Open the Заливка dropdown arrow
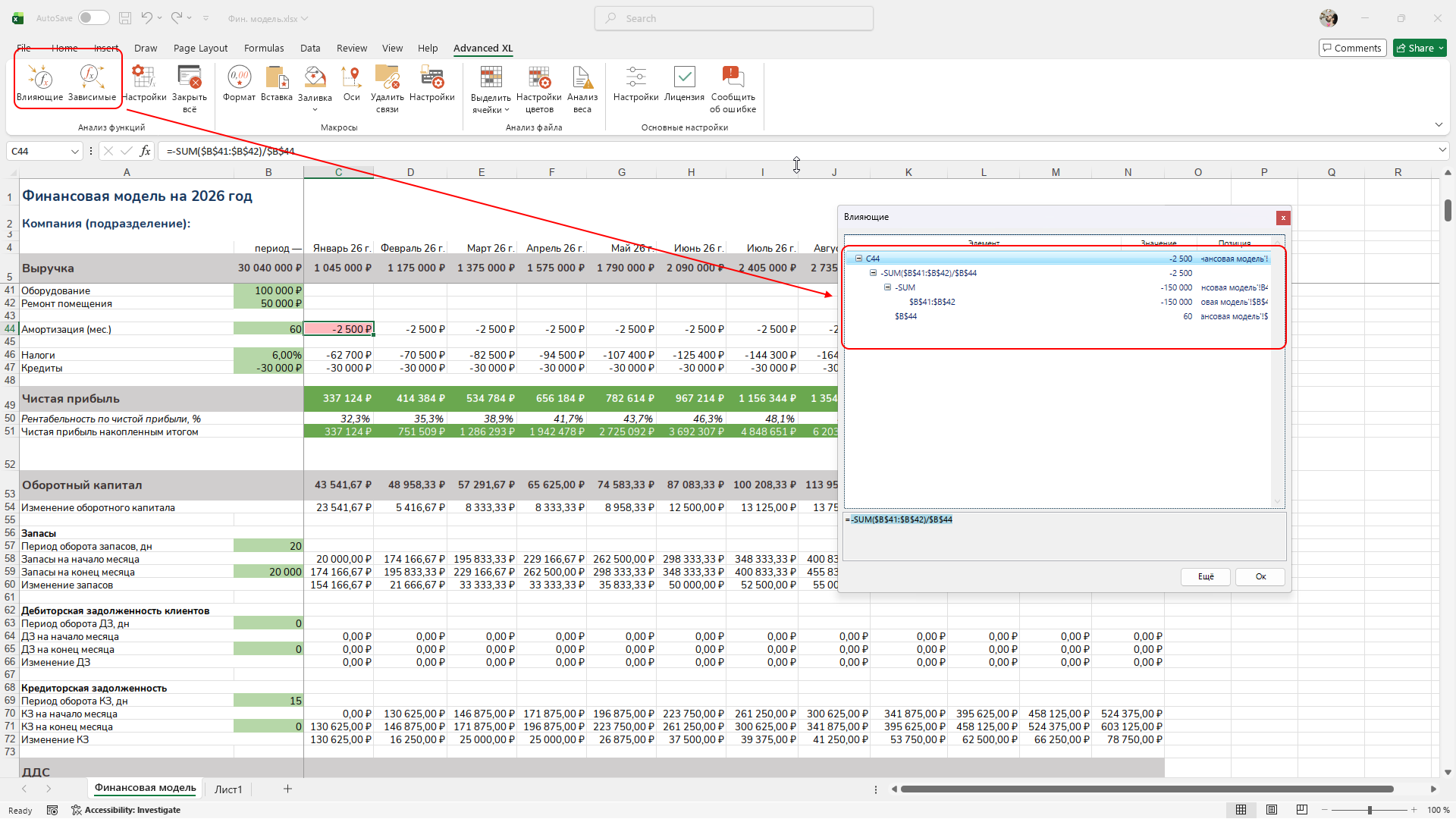The image size is (1456, 819). (315, 110)
